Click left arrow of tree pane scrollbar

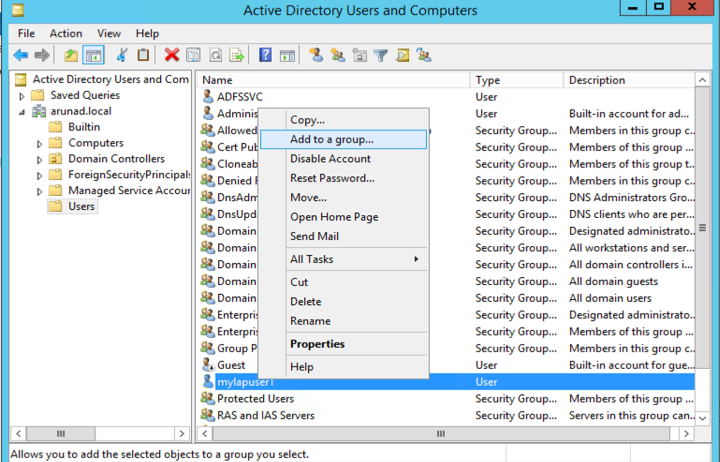(18, 433)
